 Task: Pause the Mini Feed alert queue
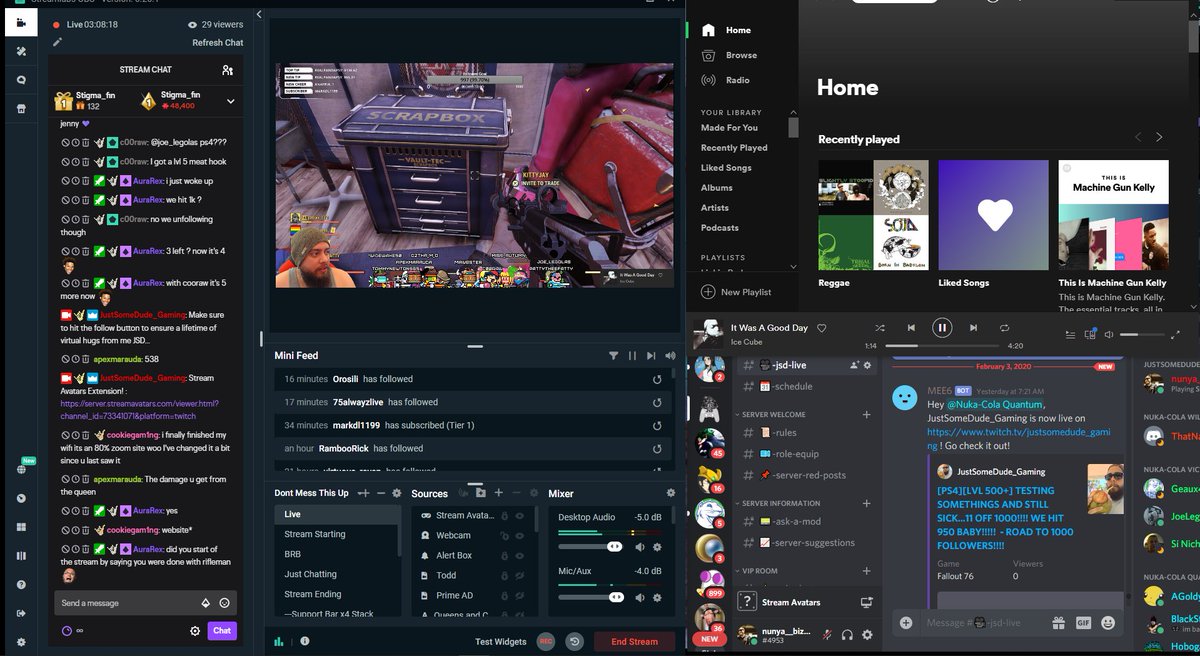[x=632, y=355]
